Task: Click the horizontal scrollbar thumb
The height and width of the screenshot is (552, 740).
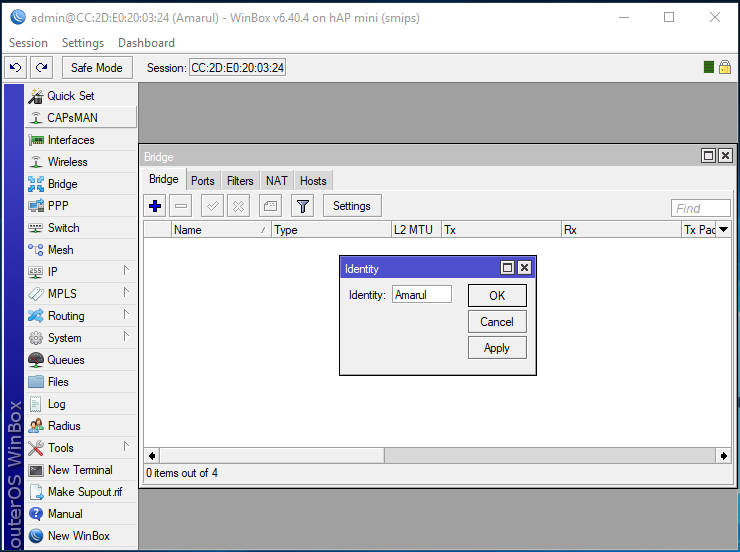Action: [272, 456]
